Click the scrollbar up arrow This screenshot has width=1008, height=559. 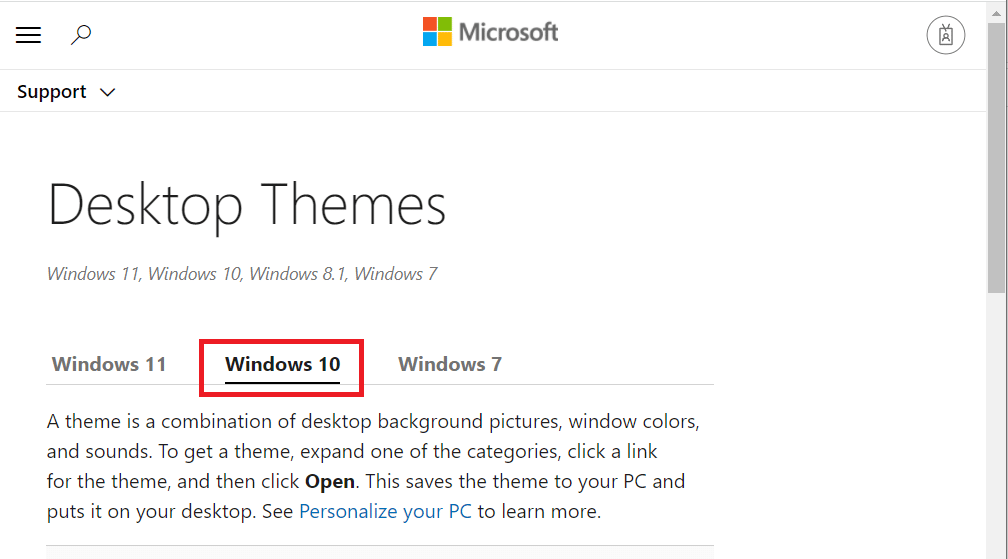(x=996, y=13)
